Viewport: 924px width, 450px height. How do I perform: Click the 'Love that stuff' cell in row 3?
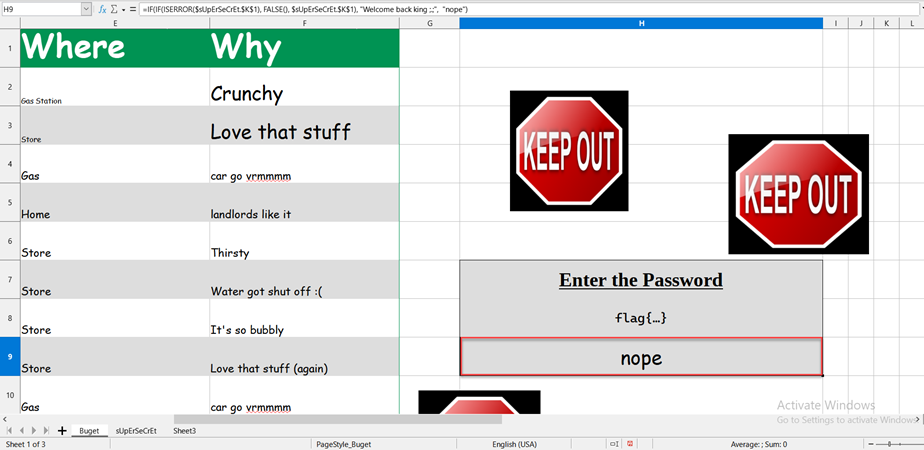coord(305,125)
